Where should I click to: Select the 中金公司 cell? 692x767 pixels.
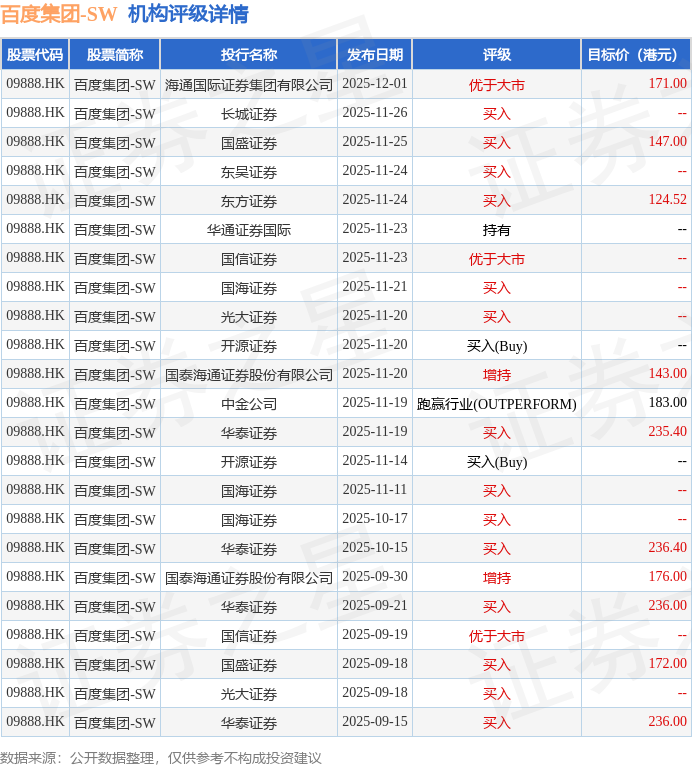249,404
